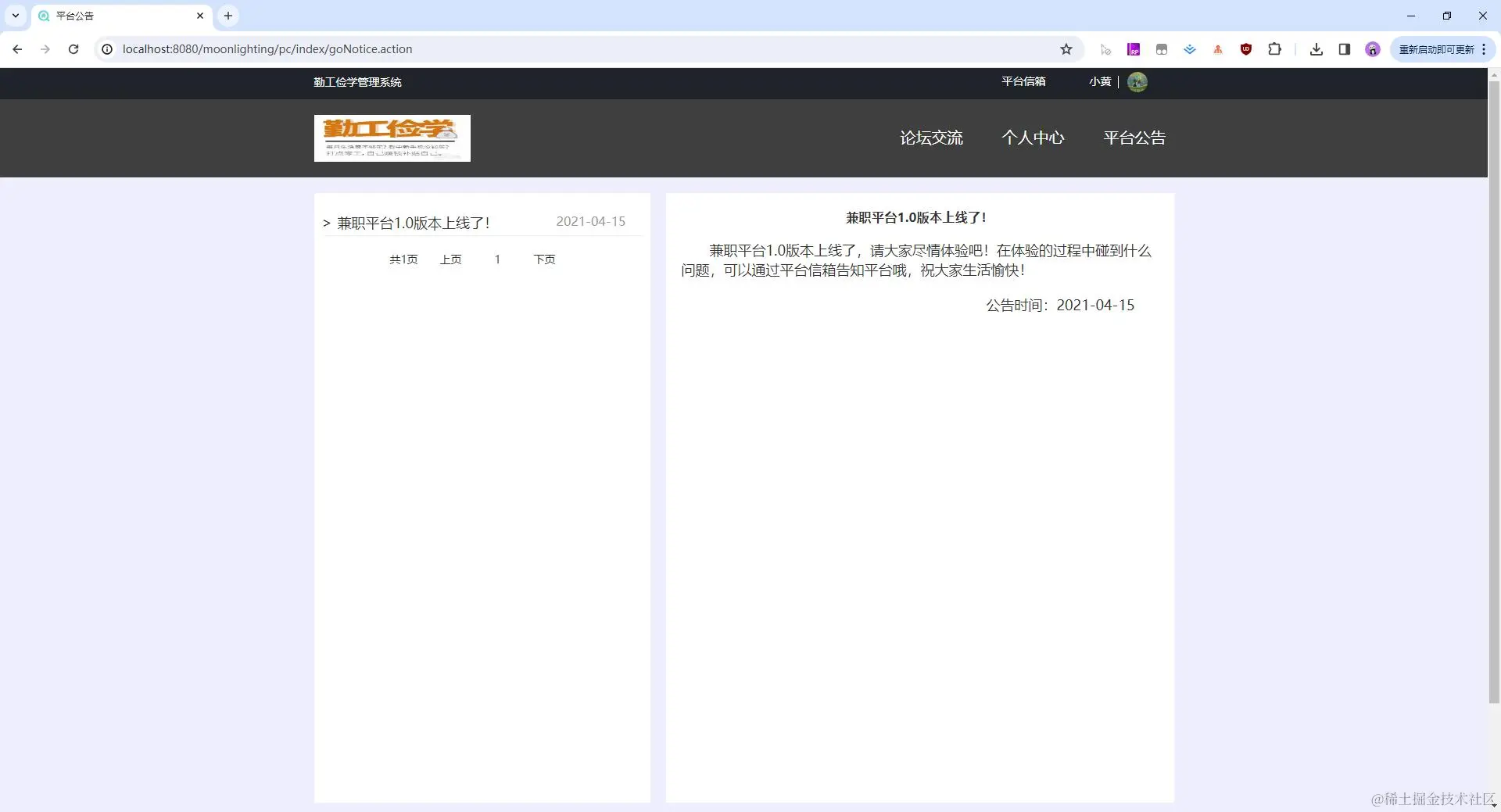Click the scrollbar down arrow
Viewport: 1501px width, 812px height.
point(1494,805)
